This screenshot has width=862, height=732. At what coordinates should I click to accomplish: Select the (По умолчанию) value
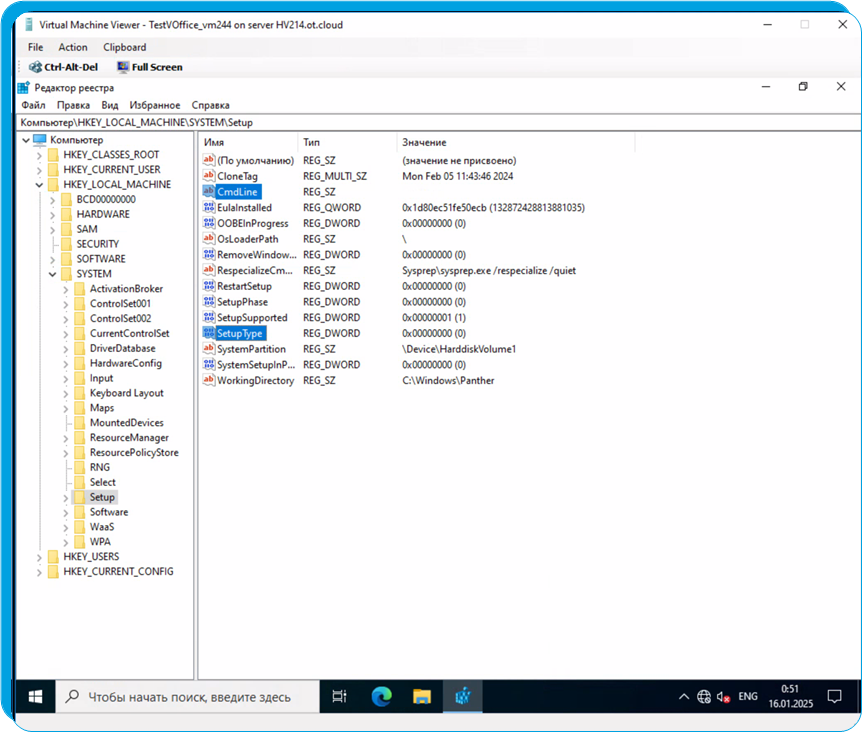point(256,160)
